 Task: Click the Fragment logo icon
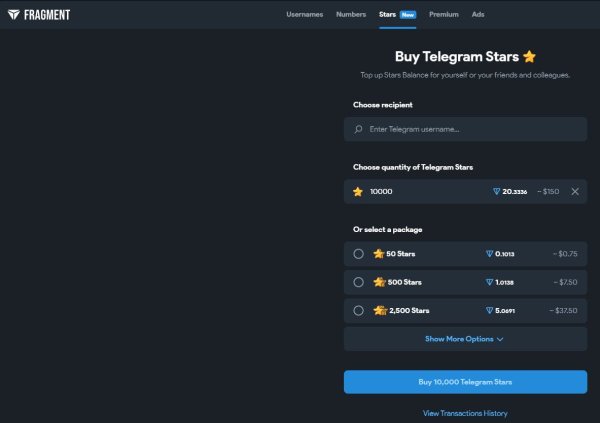[13, 15]
